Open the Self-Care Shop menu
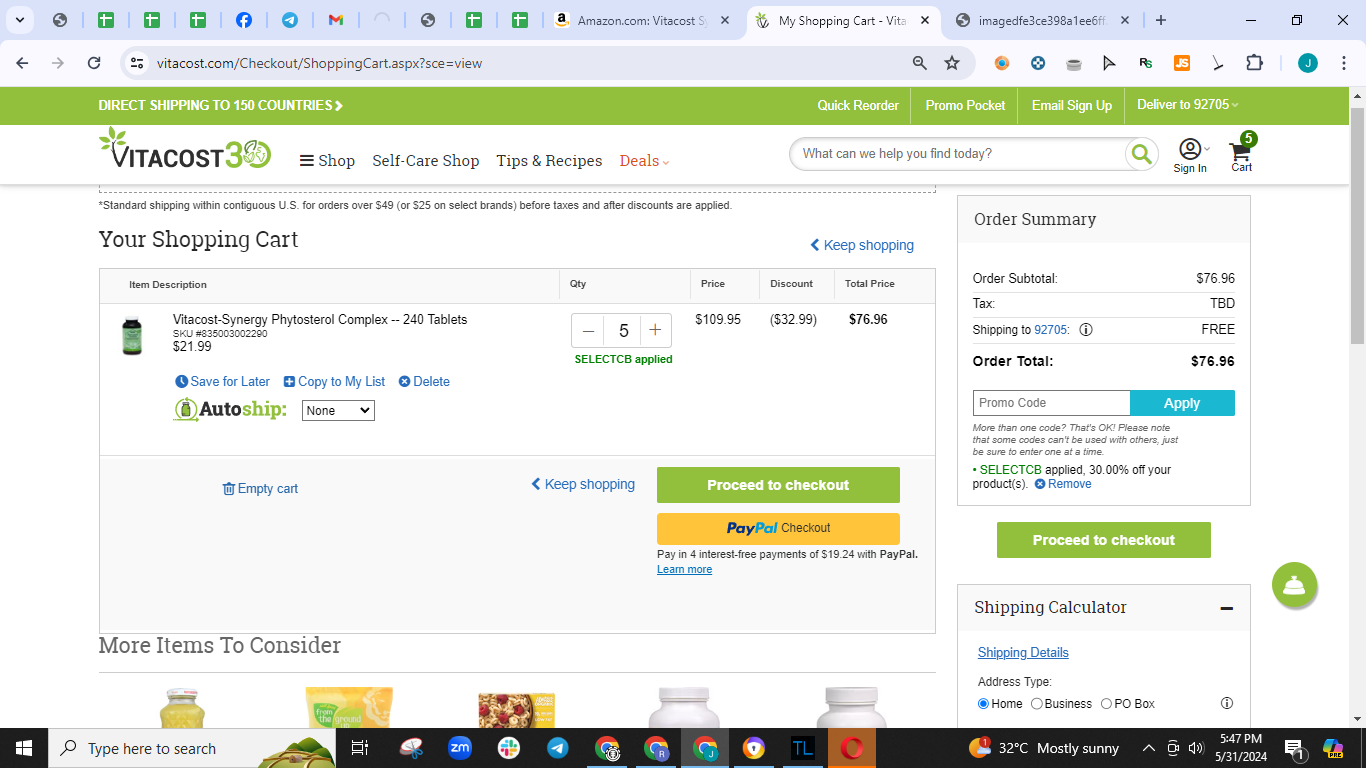This screenshot has height=768, width=1366. coord(426,161)
